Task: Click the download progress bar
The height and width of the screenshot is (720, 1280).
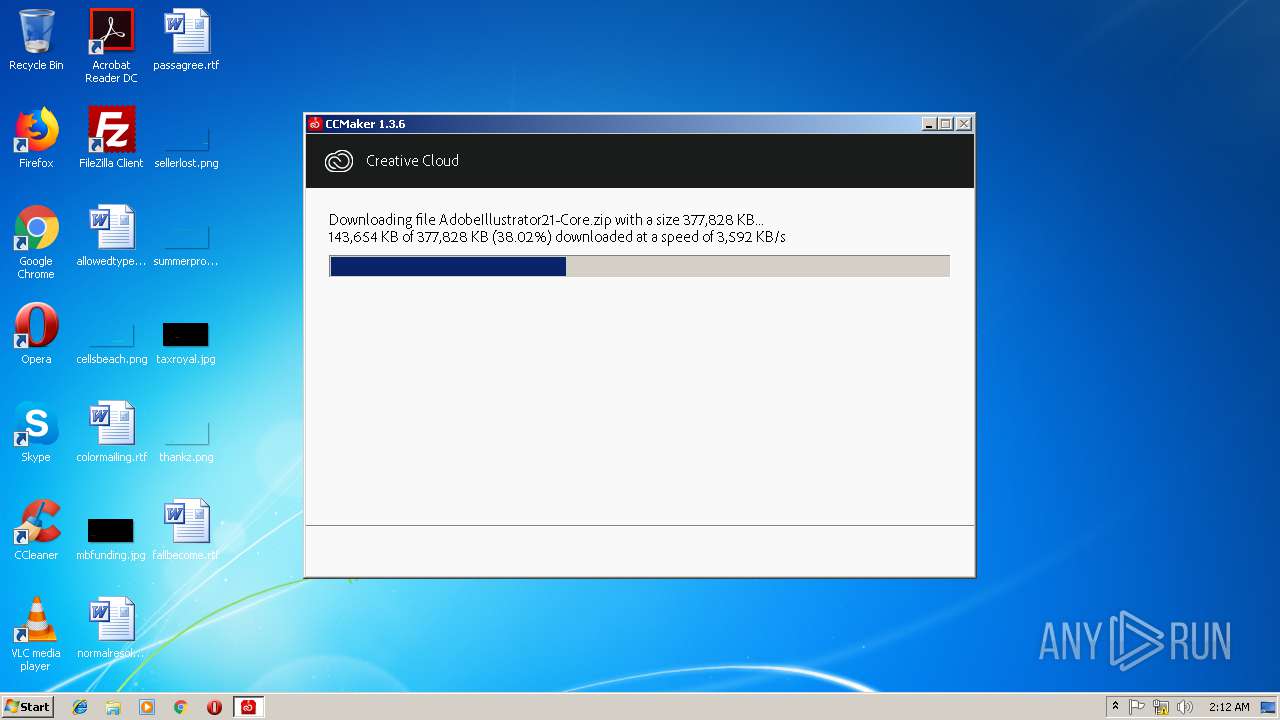Action: [639, 266]
